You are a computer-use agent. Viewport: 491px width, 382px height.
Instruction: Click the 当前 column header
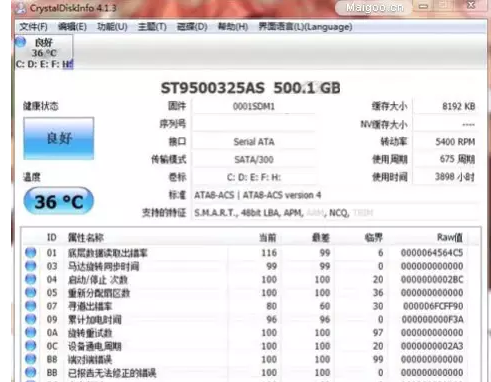pos(268,237)
